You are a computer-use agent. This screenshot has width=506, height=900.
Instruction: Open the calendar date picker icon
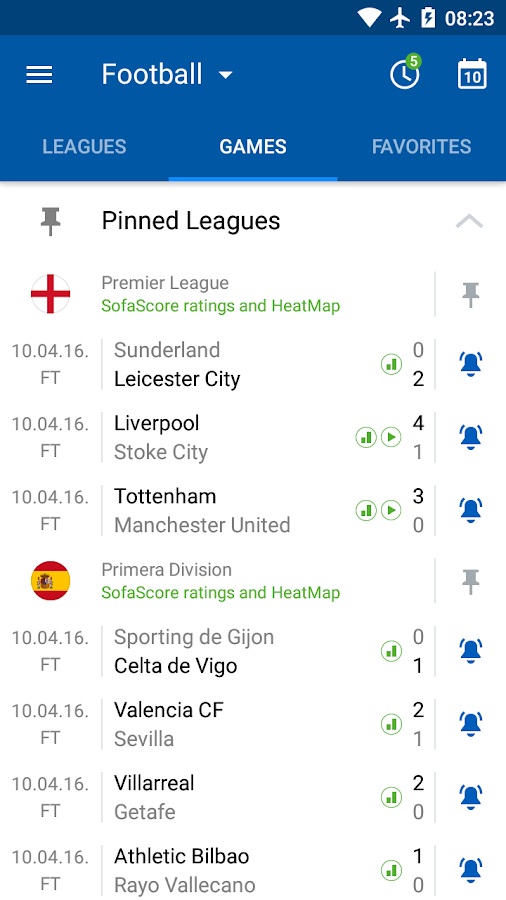(472, 74)
